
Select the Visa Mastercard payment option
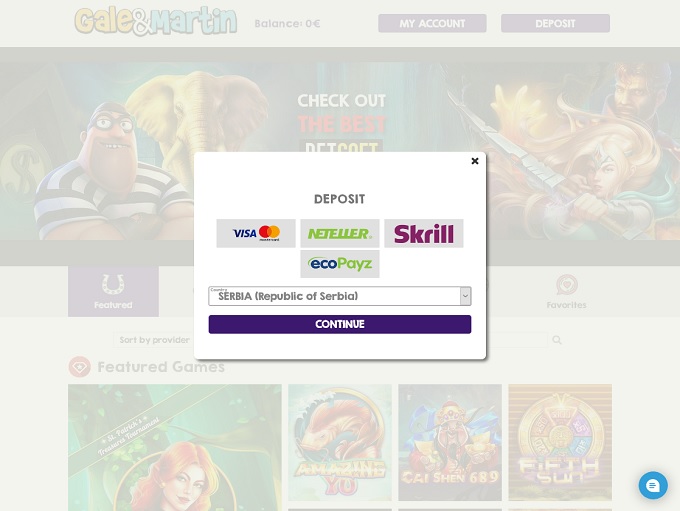[x=256, y=233]
